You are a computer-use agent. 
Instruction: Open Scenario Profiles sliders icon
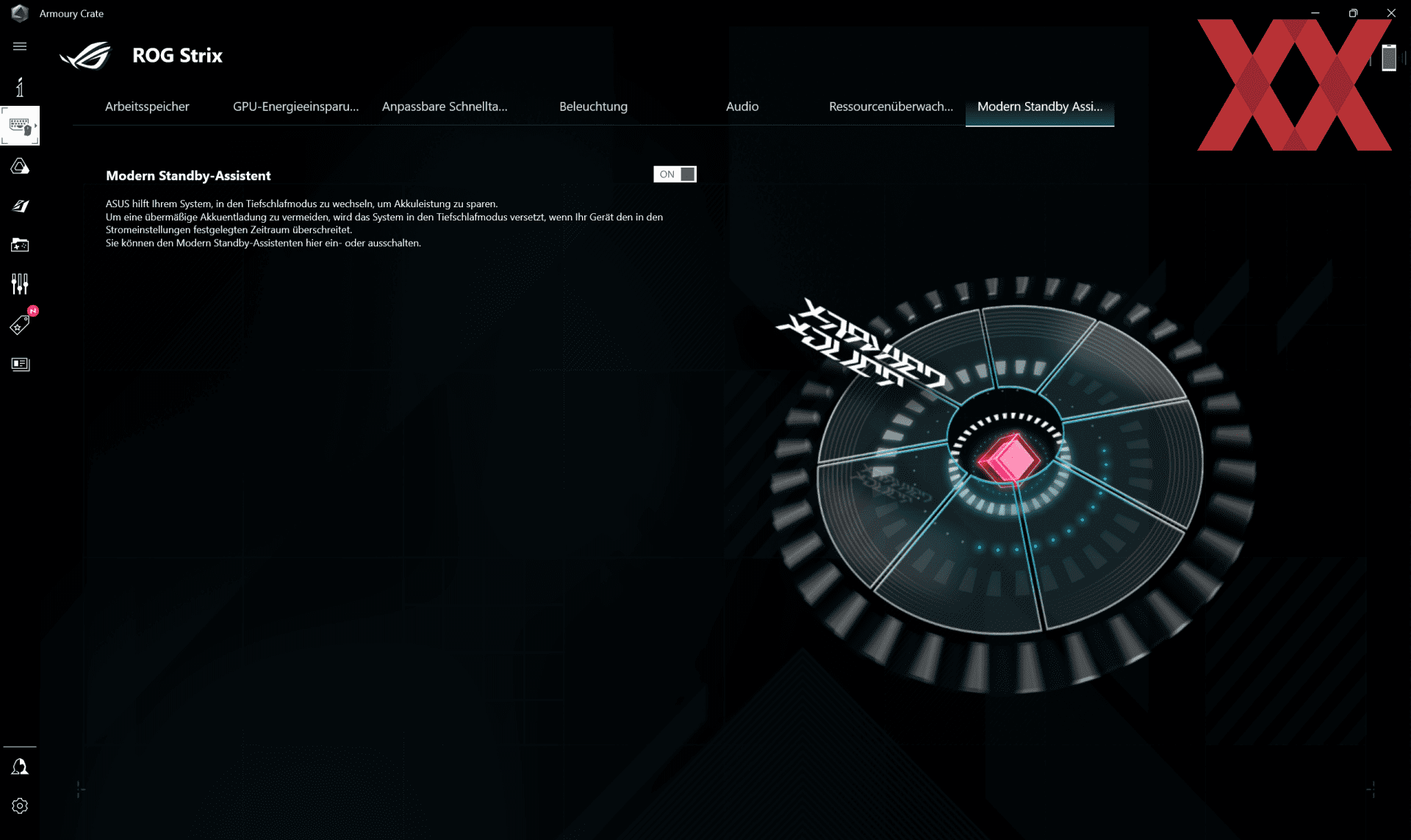point(20,284)
